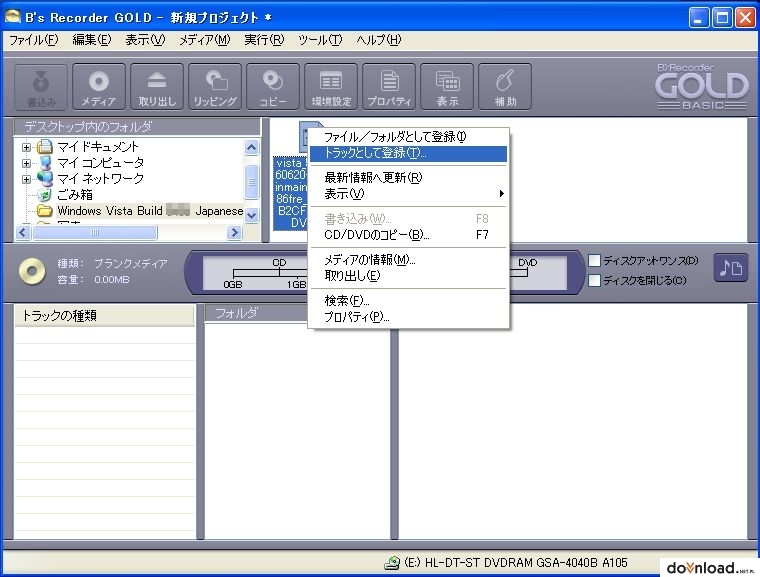Click the コピー disc copy icon
Image resolution: width=760 pixels, height=577 pixels.
pos(273,87)
